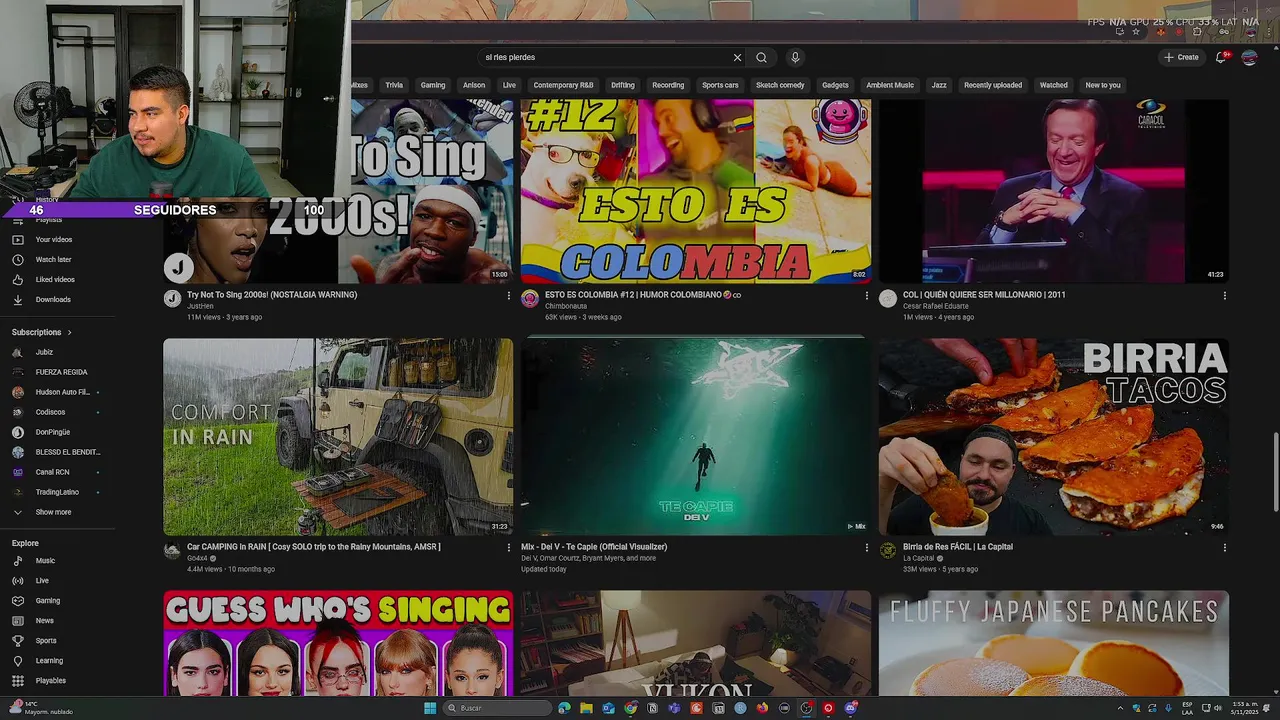Open the Try Not To Sing 2000s title link
Screen dimensions: 1280x720
pos(272,295)
